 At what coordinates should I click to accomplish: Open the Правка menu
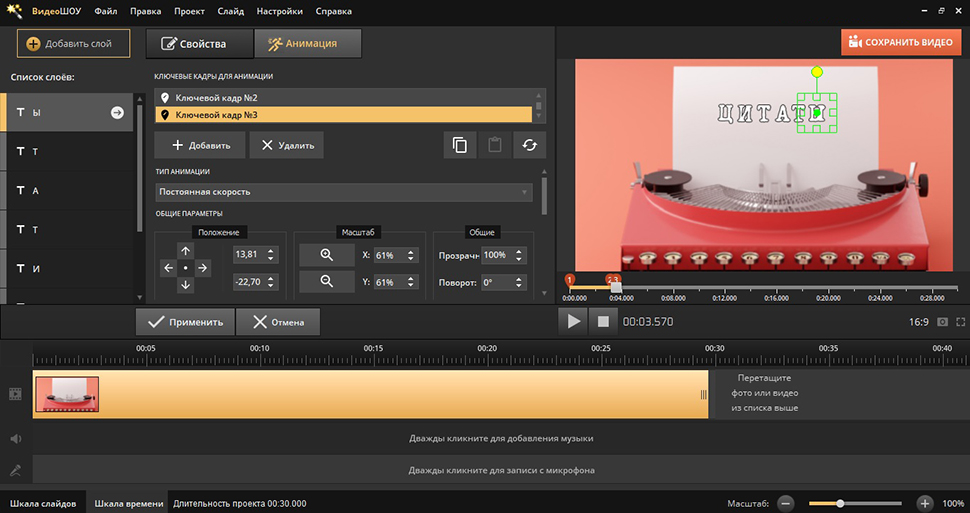point(146,11)
